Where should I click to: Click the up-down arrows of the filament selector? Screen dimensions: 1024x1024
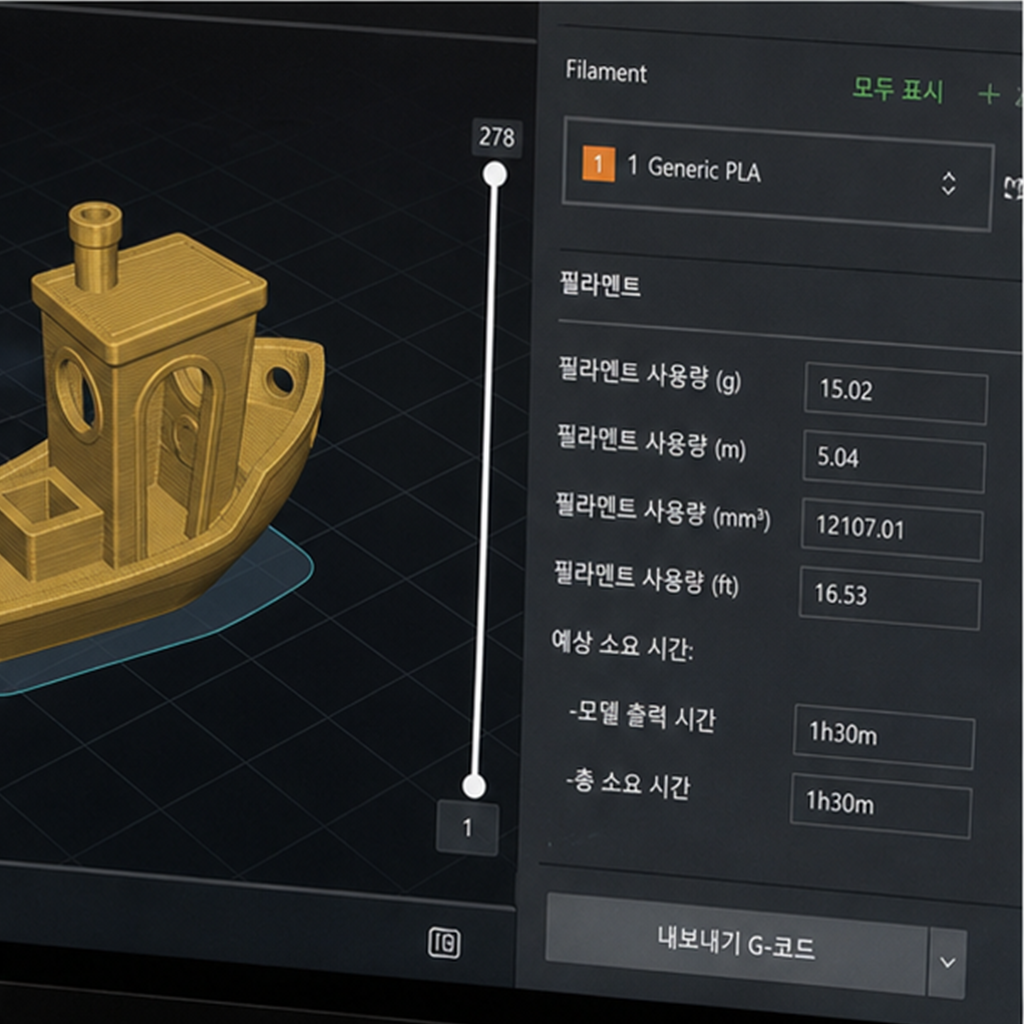click(x=948, y=184)
